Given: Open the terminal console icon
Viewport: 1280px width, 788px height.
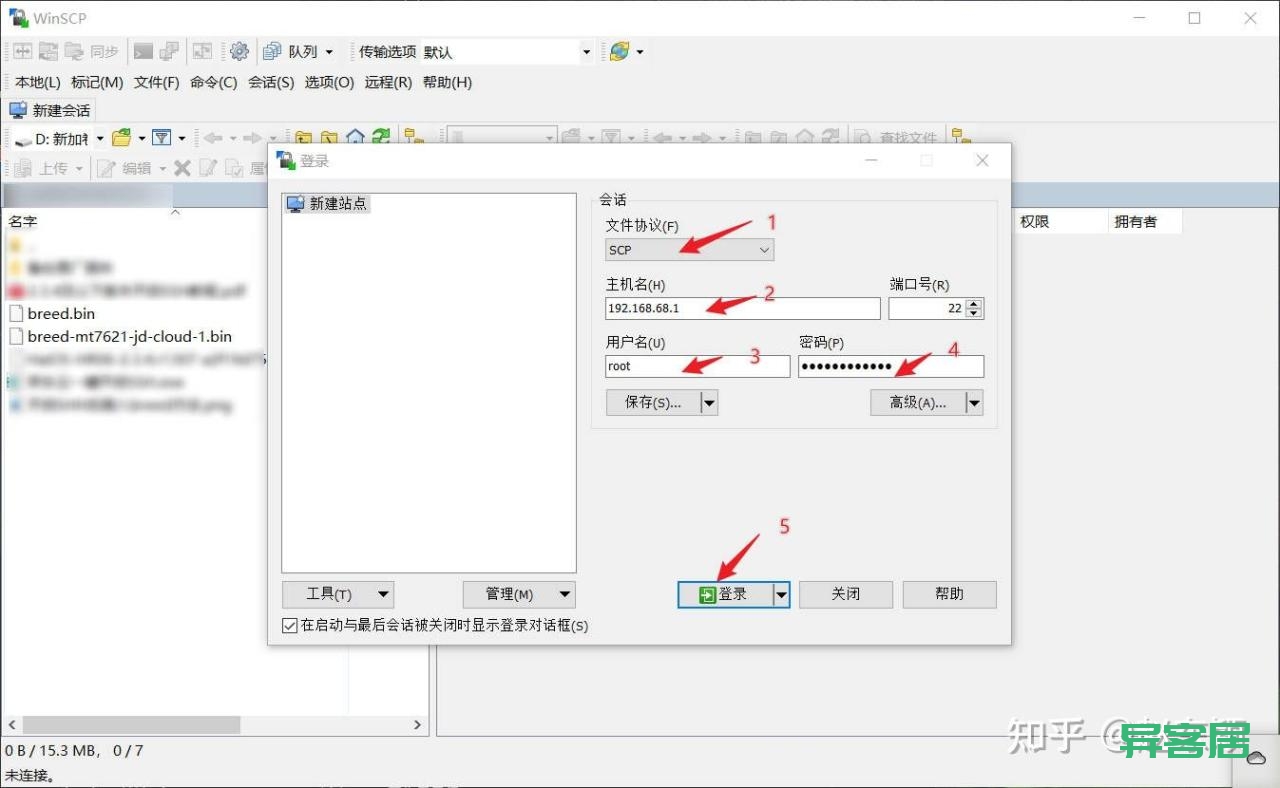Looking at the screenshot, I should 143,51.
